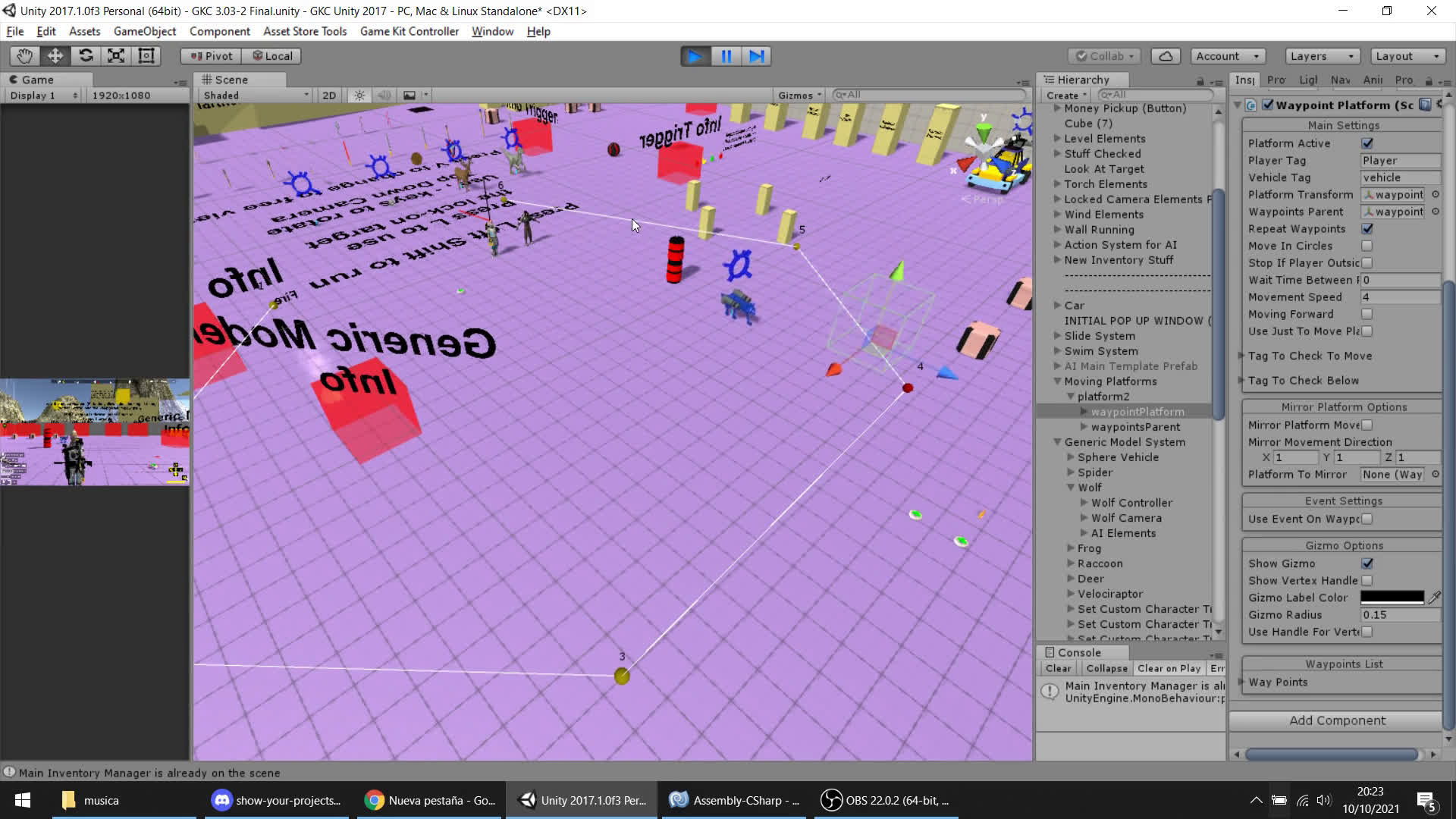The height and width of the screenshot is (819, 1456).
Task: Open the Cloud services icon
Action: tap(1166, 56)
